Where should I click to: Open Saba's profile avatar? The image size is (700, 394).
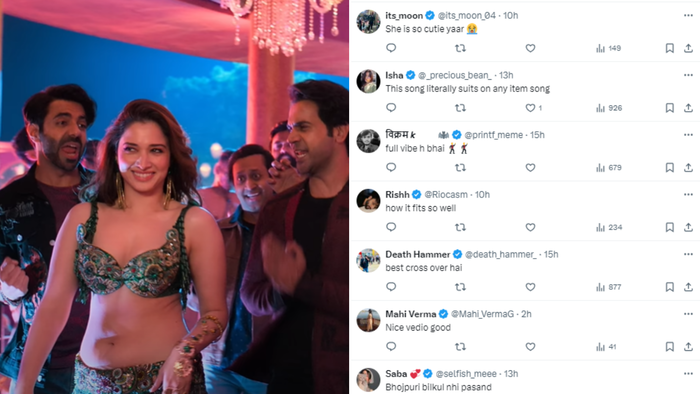point(368,380)
